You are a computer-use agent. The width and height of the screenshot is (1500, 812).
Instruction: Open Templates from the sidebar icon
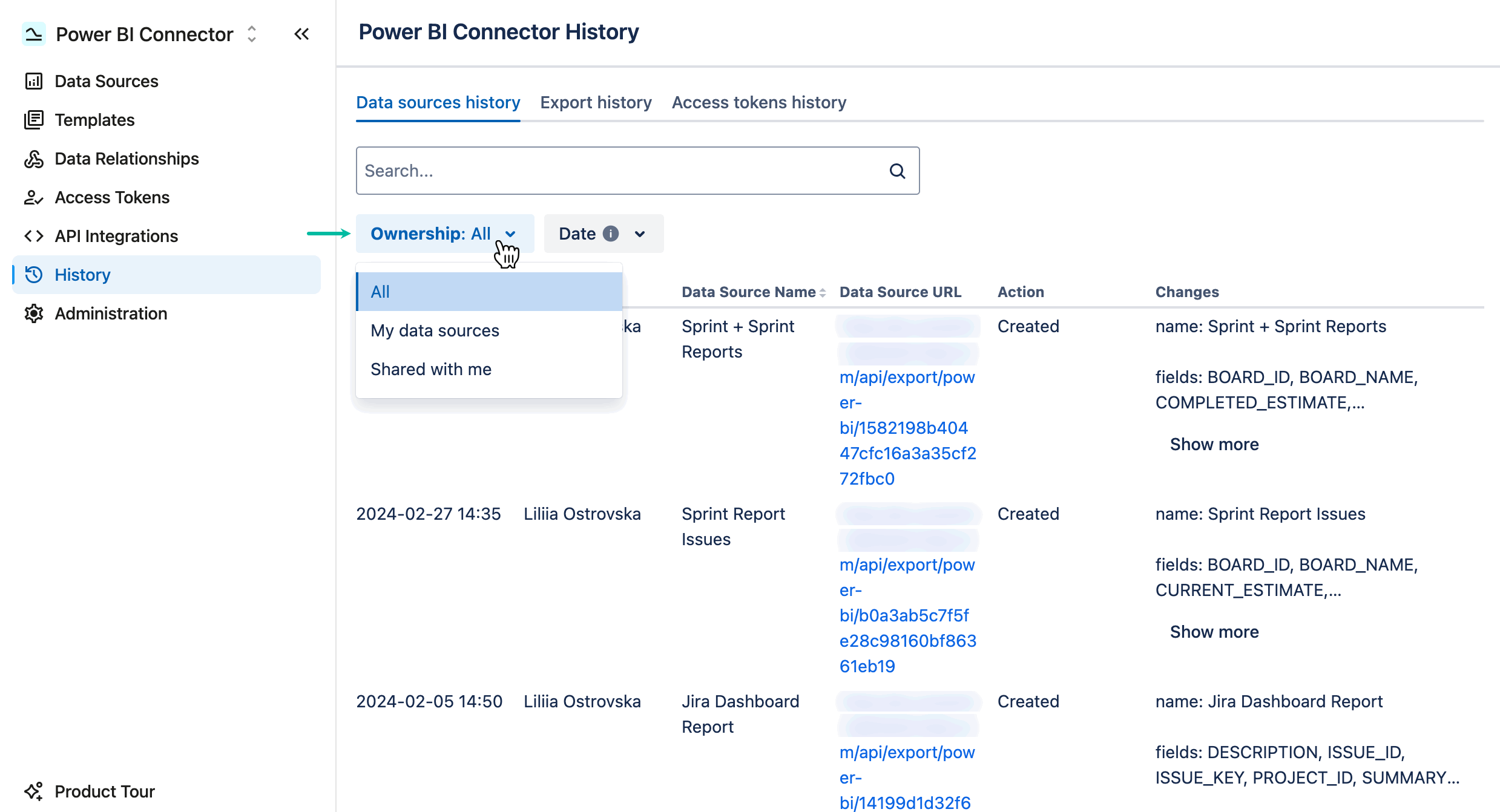pyautogui.click(x=33, y=119)
